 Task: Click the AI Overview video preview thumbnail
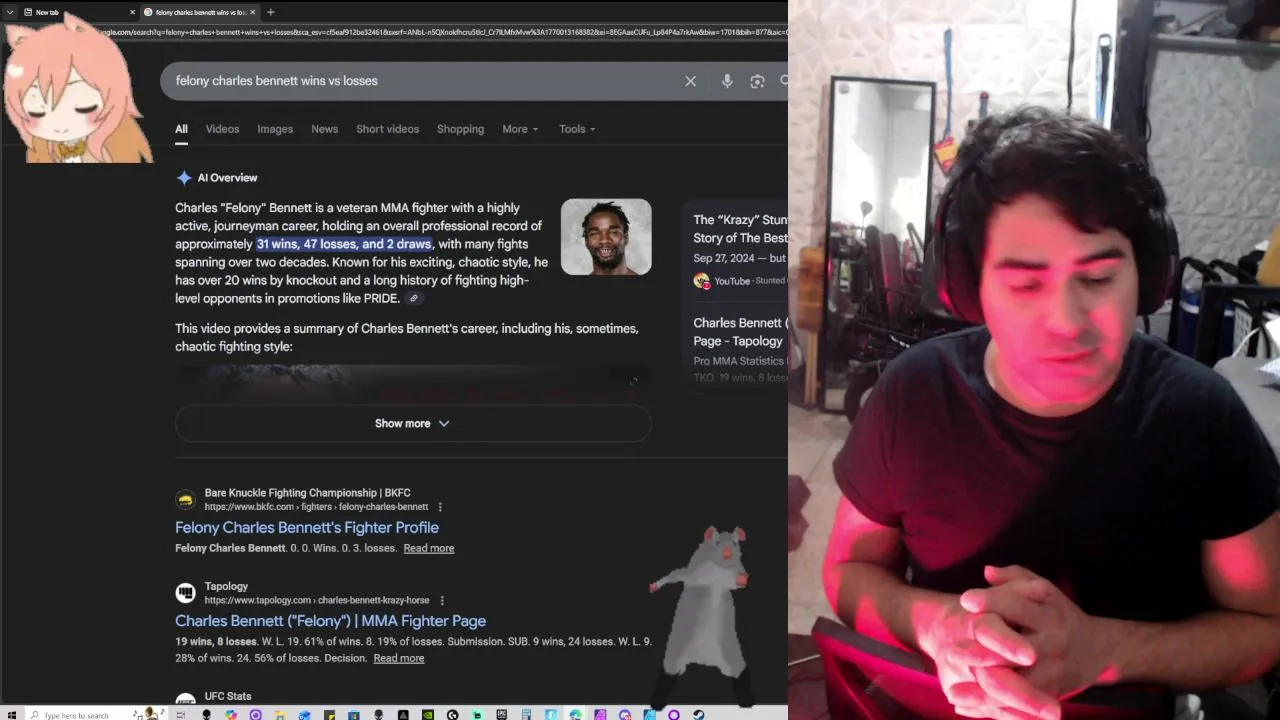(413, 383)
